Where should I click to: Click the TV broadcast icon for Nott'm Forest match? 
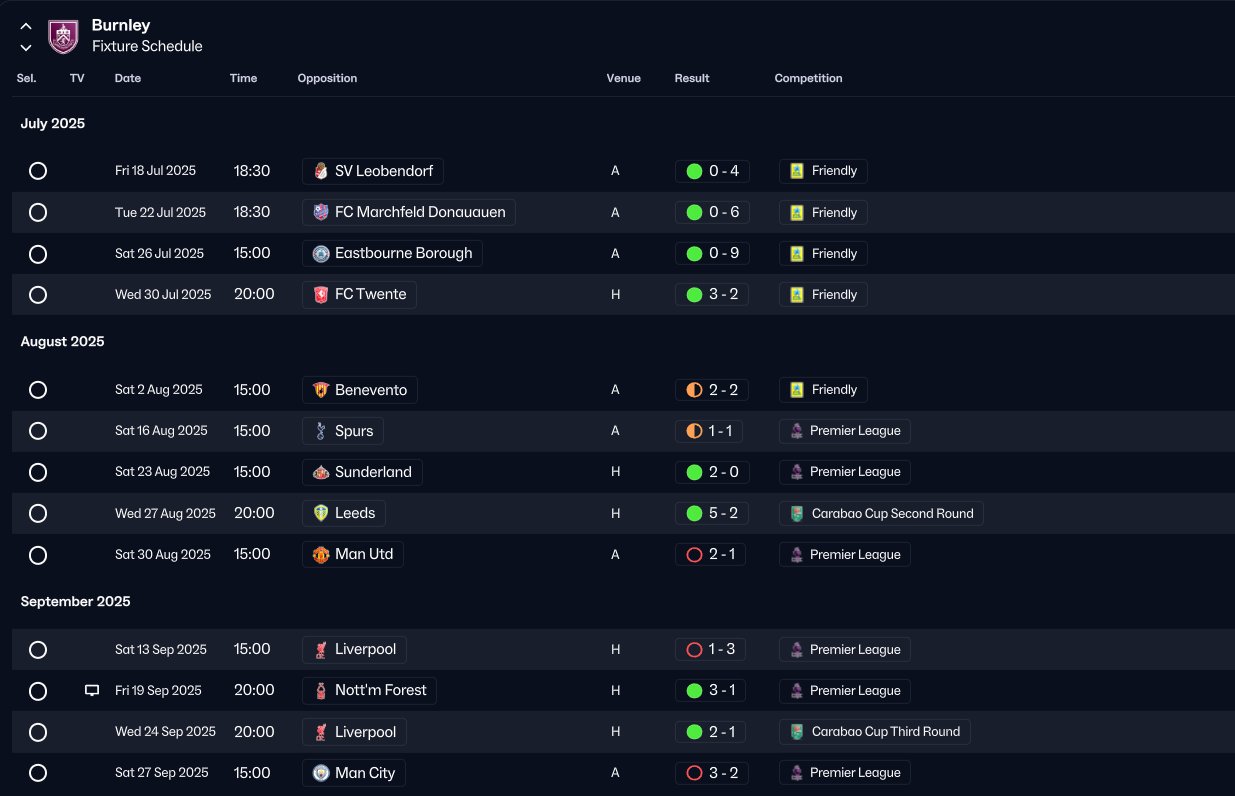coord(92,690)
